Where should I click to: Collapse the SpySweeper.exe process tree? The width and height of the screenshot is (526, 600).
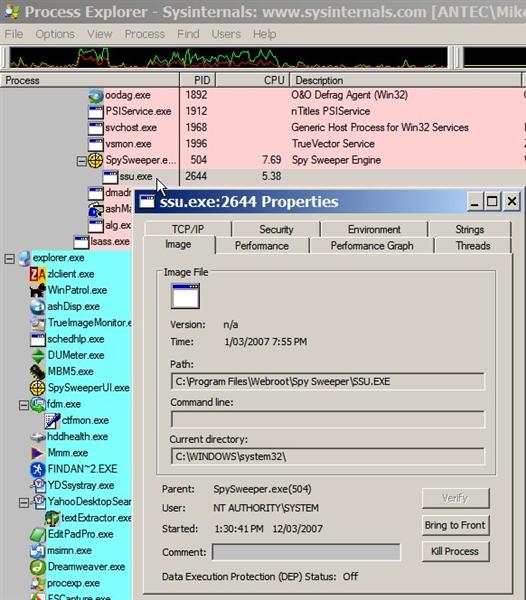(81, 161)
